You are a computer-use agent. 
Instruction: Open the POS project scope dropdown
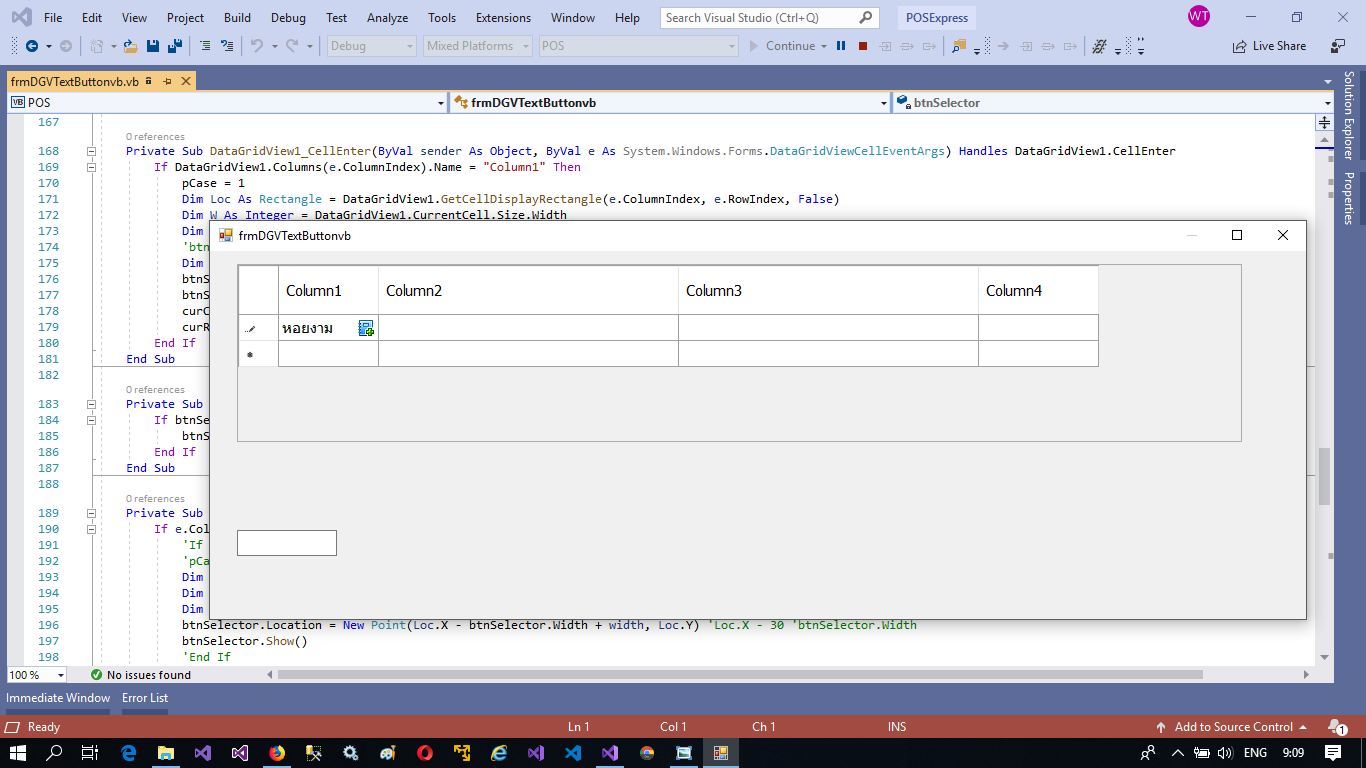coord(441,103)
